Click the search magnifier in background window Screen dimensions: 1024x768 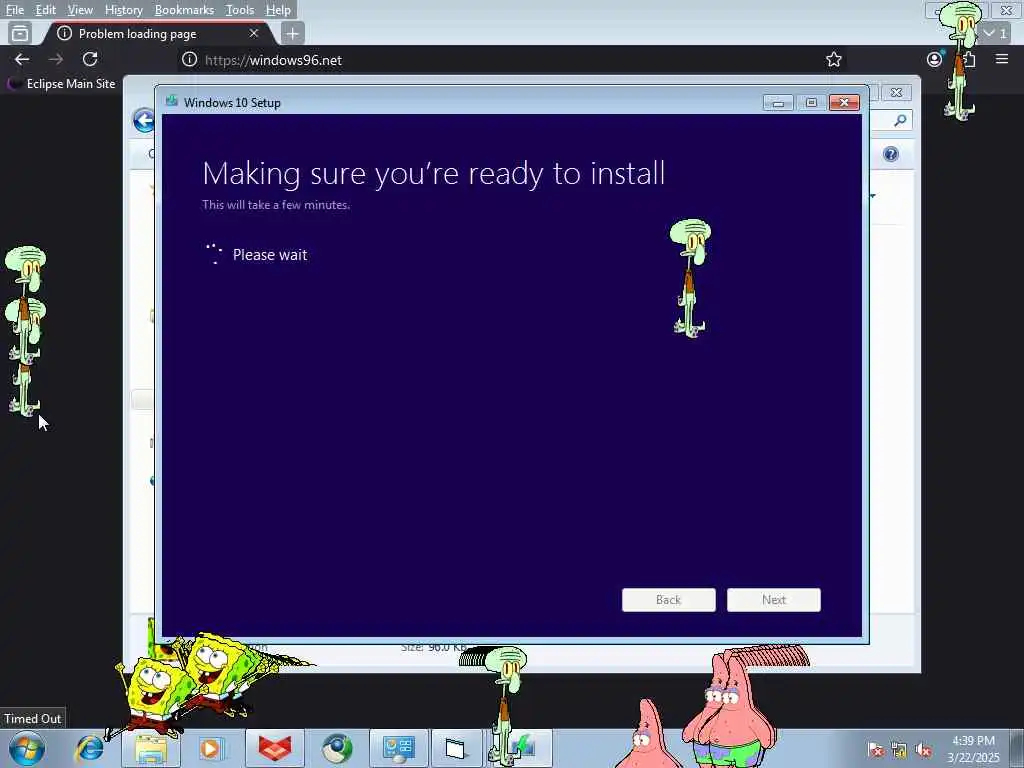(x=901, y=120)
